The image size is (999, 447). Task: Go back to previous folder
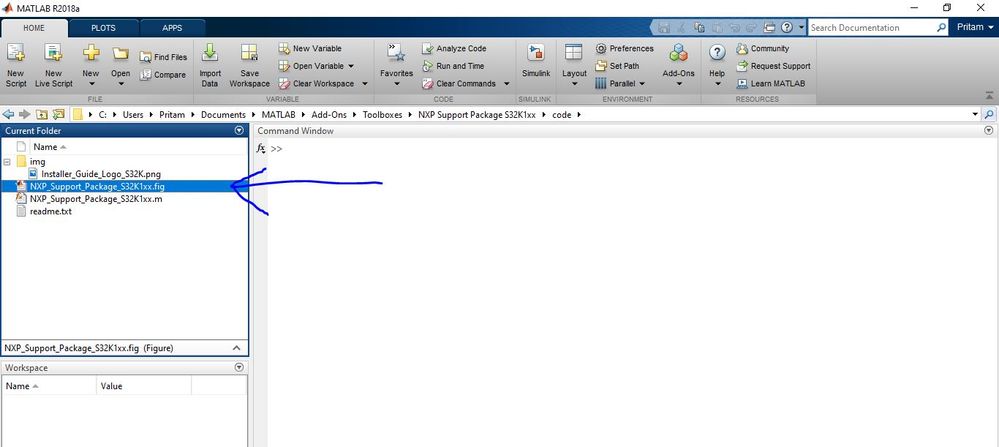click(x=8, y=115)
